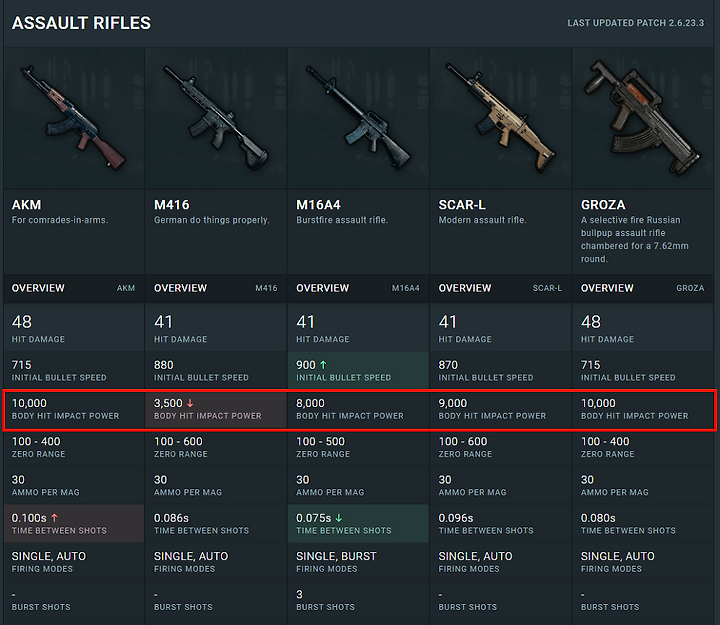Select the GROZA title text

coord(603,205)
